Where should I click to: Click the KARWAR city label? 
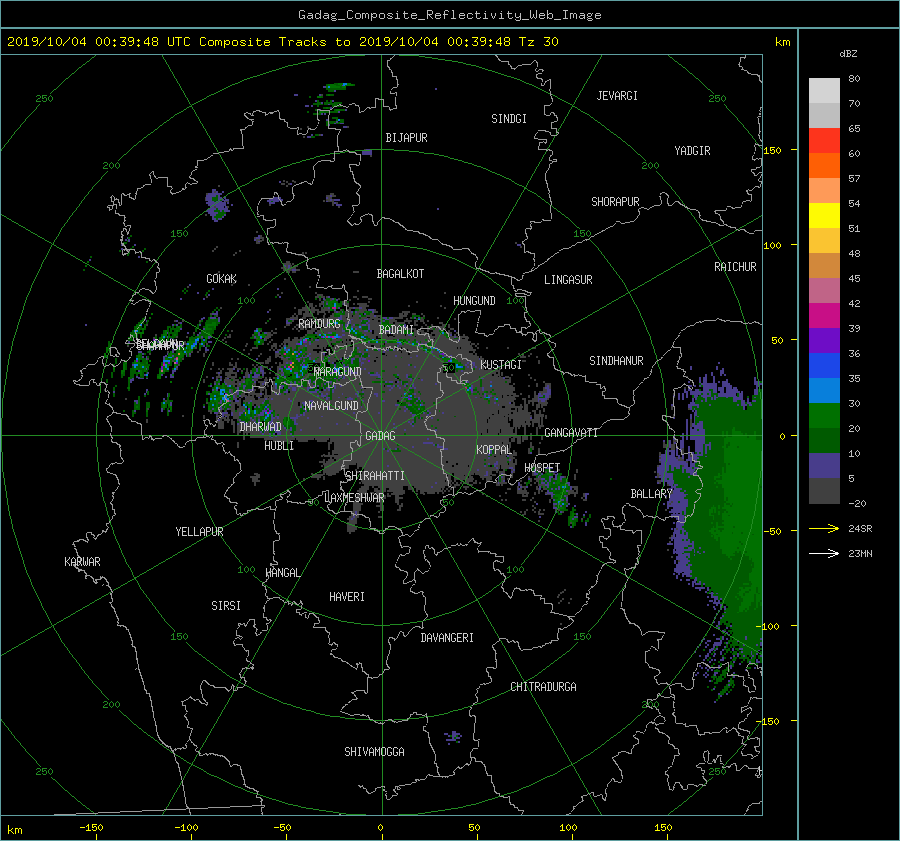pos(82,561)
